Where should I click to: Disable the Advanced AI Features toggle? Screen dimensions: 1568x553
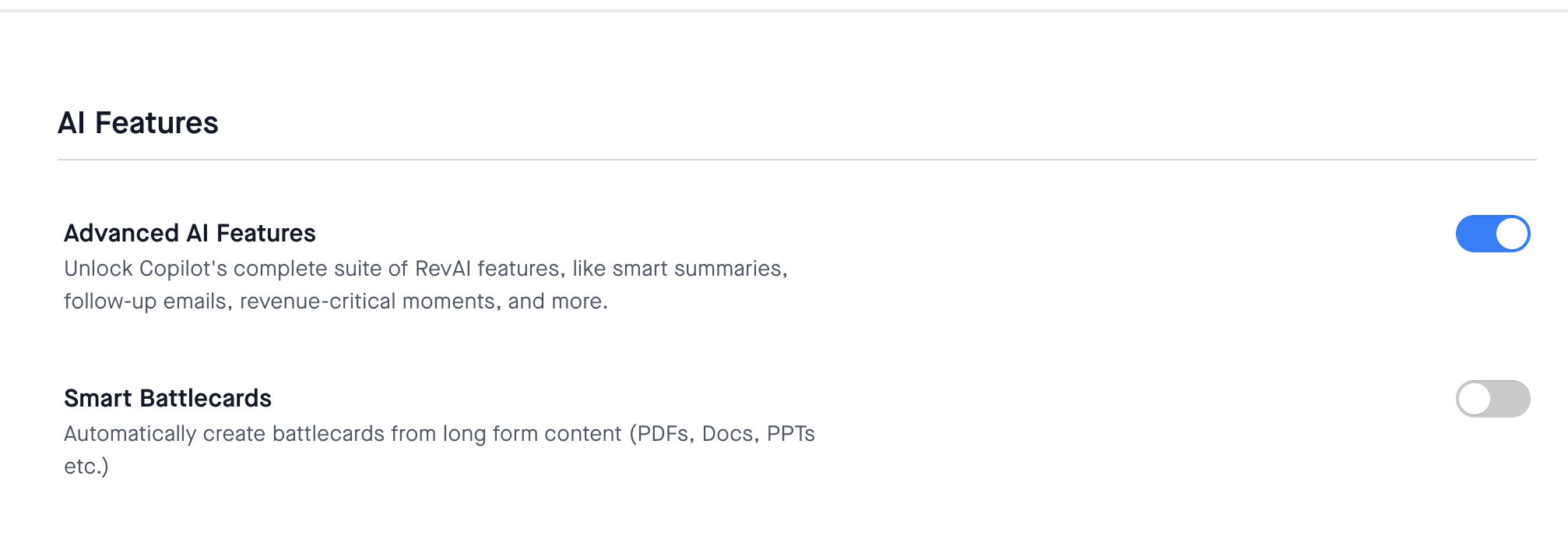[x=1492, y=234]
